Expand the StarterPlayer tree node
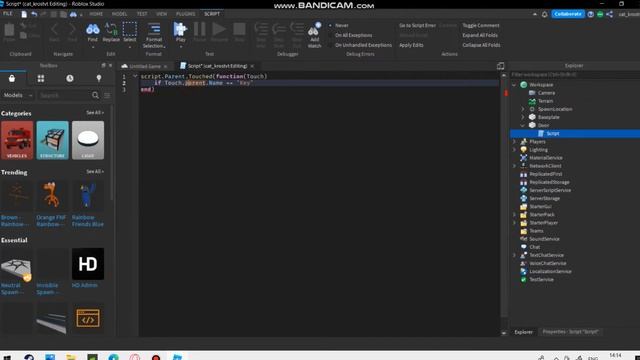Image resolution: width=640 pixels, height=360 pixels. click(514, 222)
